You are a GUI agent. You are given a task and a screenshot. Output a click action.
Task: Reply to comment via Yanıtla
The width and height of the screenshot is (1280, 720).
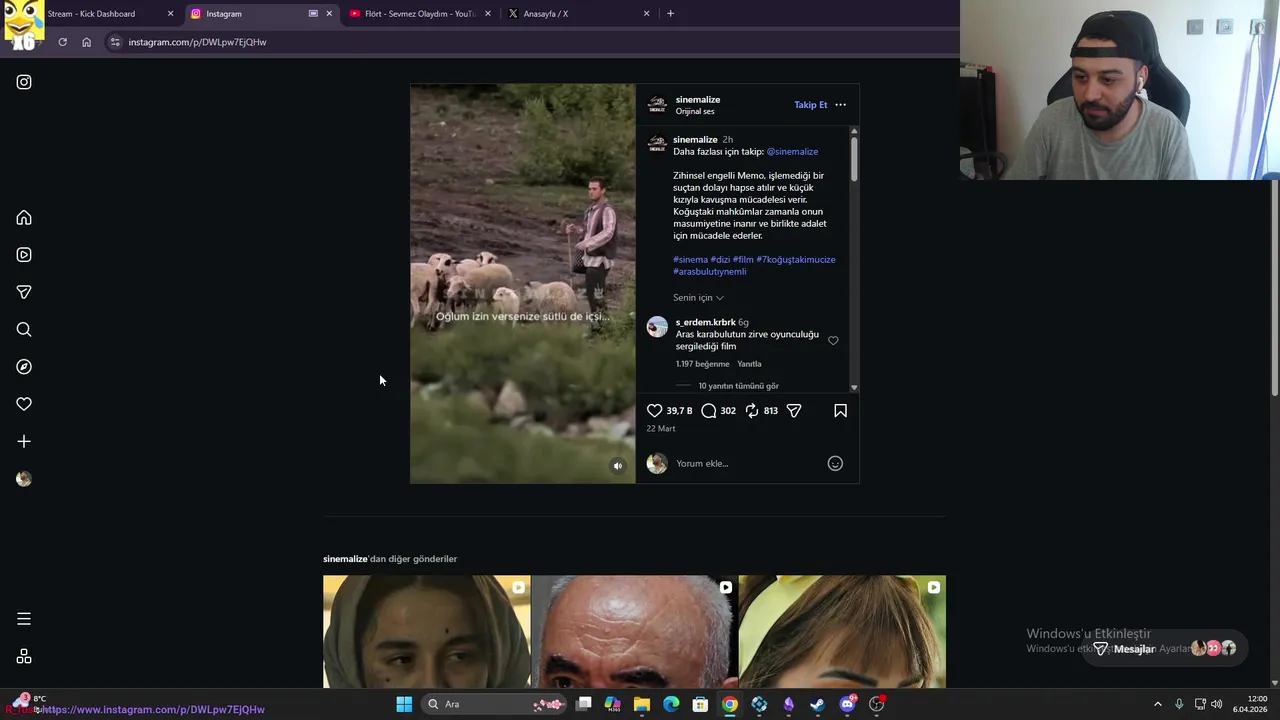click(749, 364)
